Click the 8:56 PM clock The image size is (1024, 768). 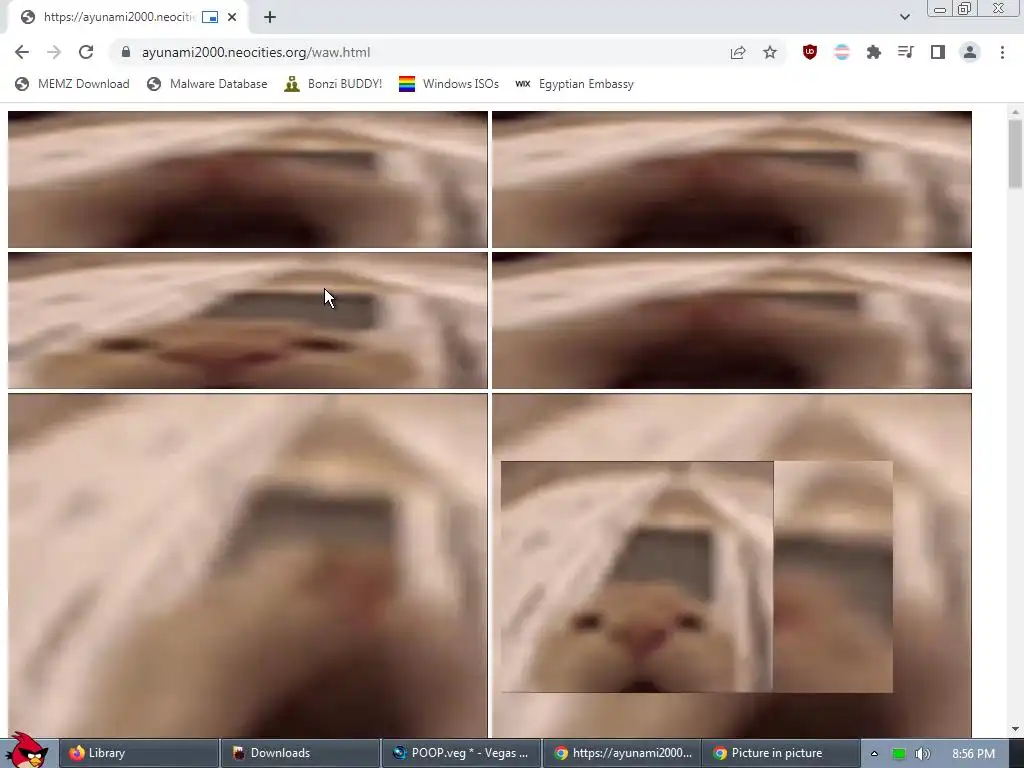tap(973, 754)
